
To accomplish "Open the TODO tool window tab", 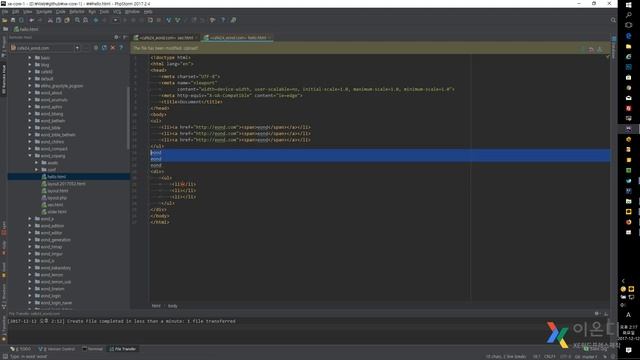I will coord(21,349).
